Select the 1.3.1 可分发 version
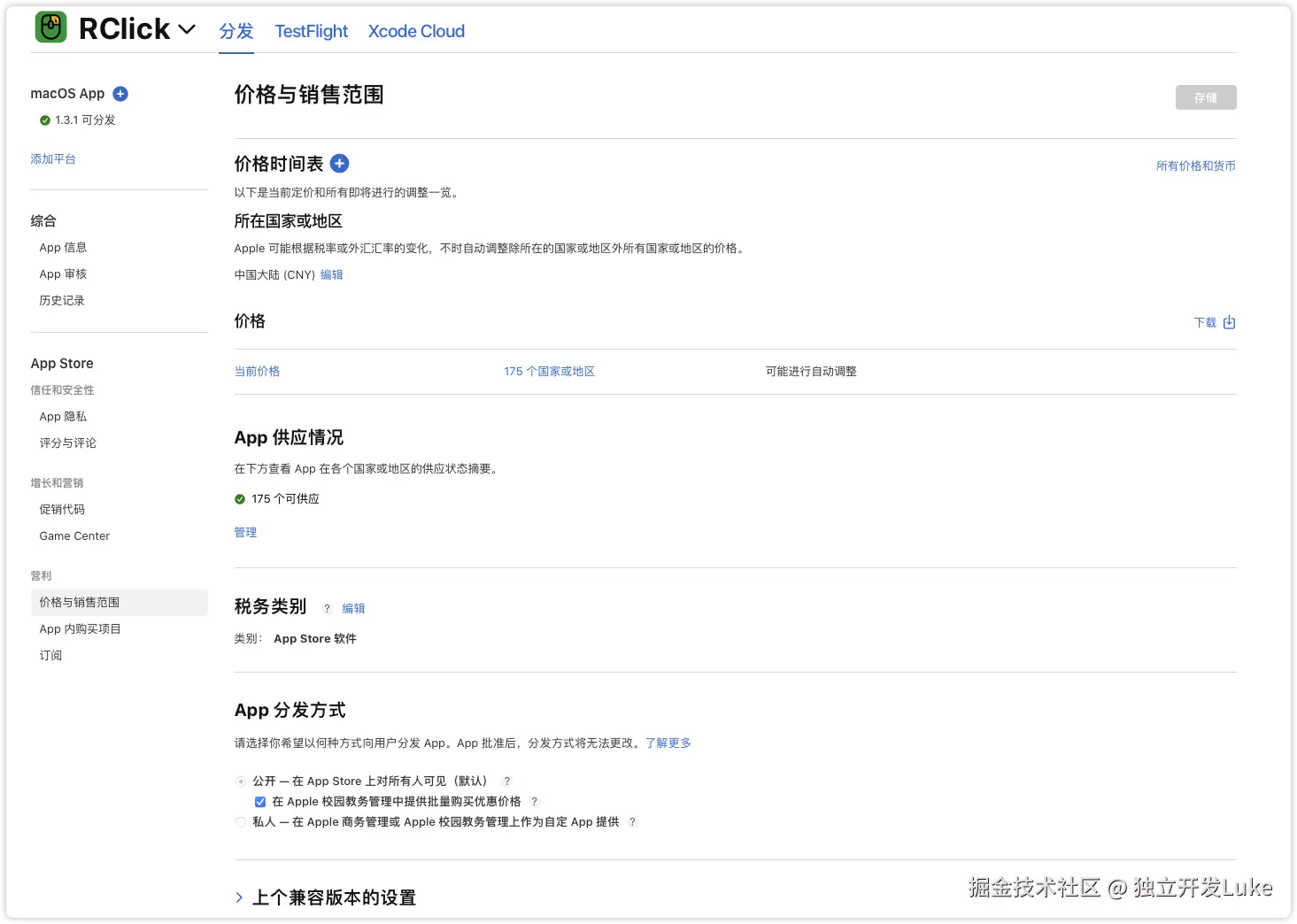Viewport: 1297px width, 924px height. click(x=85, y=120)
